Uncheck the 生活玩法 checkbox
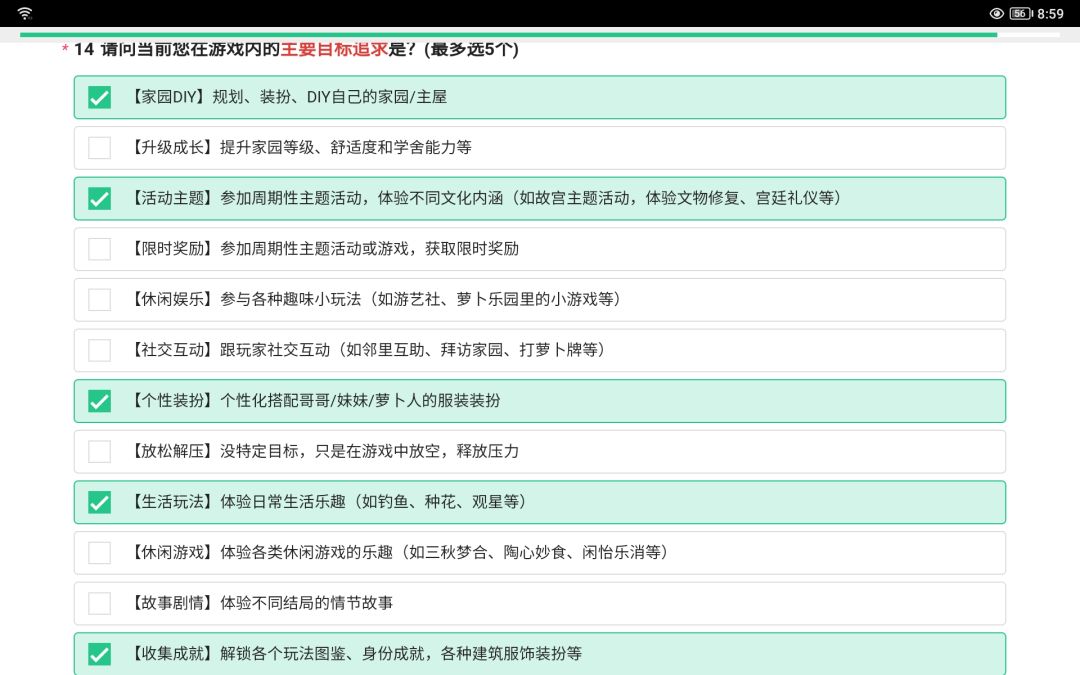The height and width of the screenshot is (675, 1080). click(99, 502)
